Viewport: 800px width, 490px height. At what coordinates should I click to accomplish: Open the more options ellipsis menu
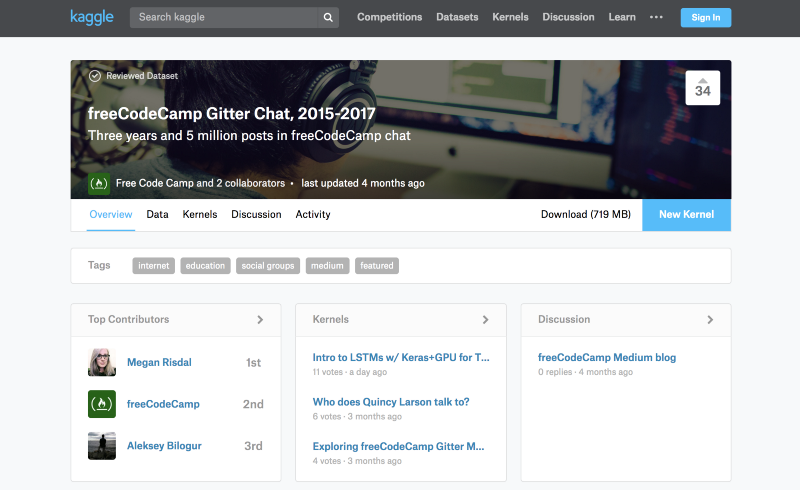pyautogui.click(x=656, y=17)
